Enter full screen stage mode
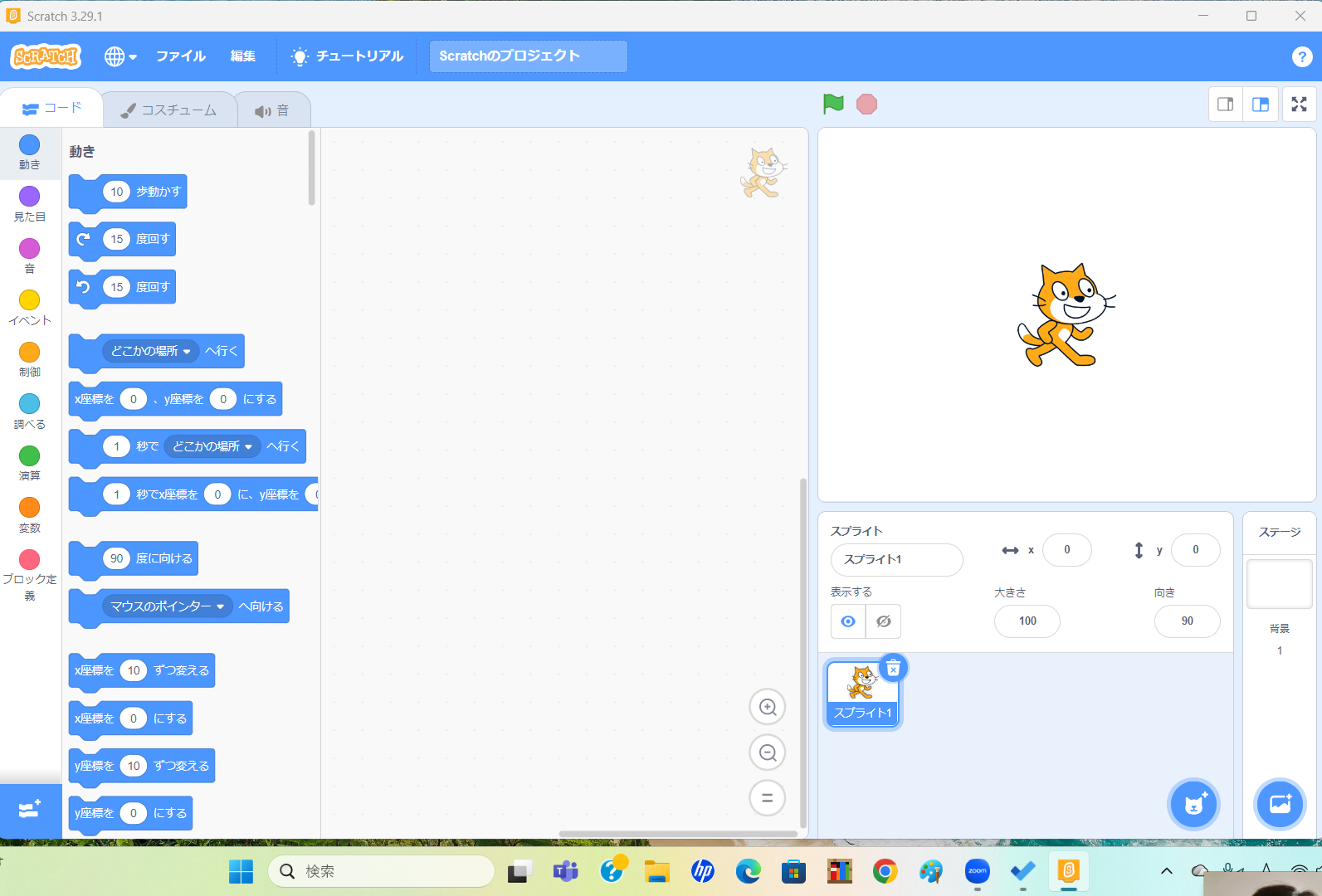Image resolution: width=1322 pixels, height=896 pixels. pos(1299,105)
